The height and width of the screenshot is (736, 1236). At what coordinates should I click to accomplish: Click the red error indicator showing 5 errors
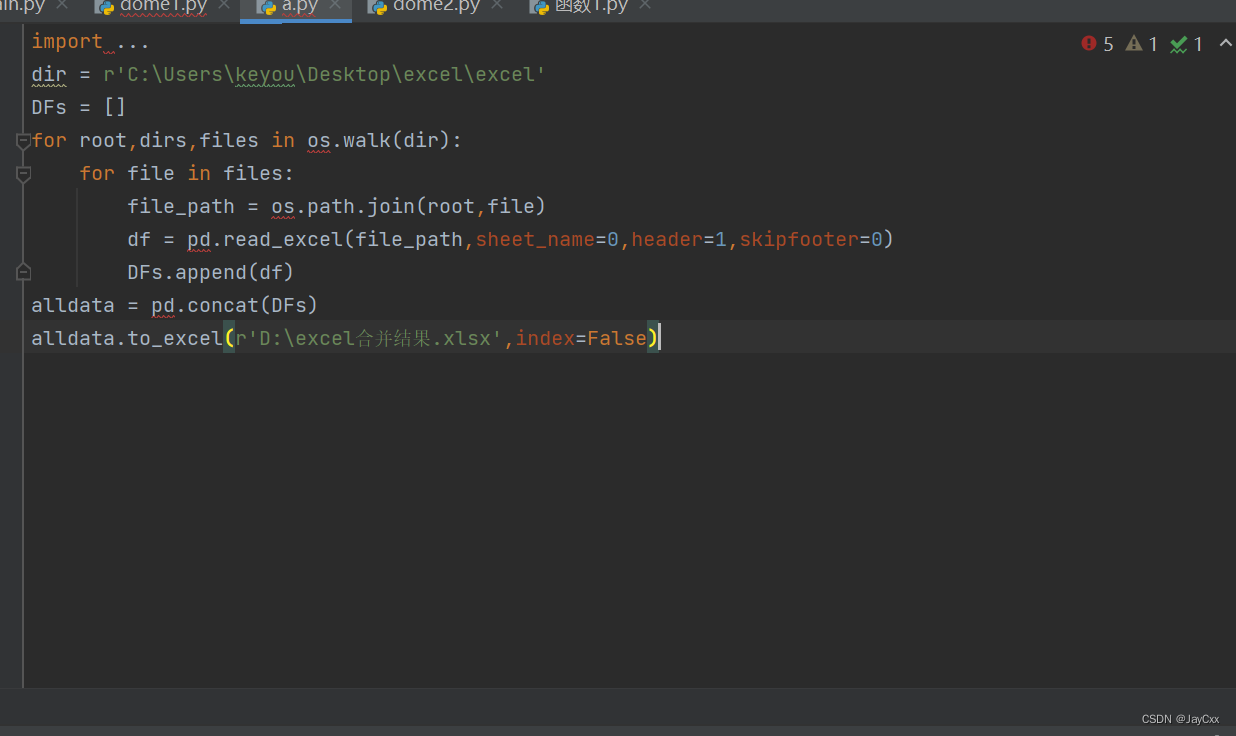(x=1090, y=44)
